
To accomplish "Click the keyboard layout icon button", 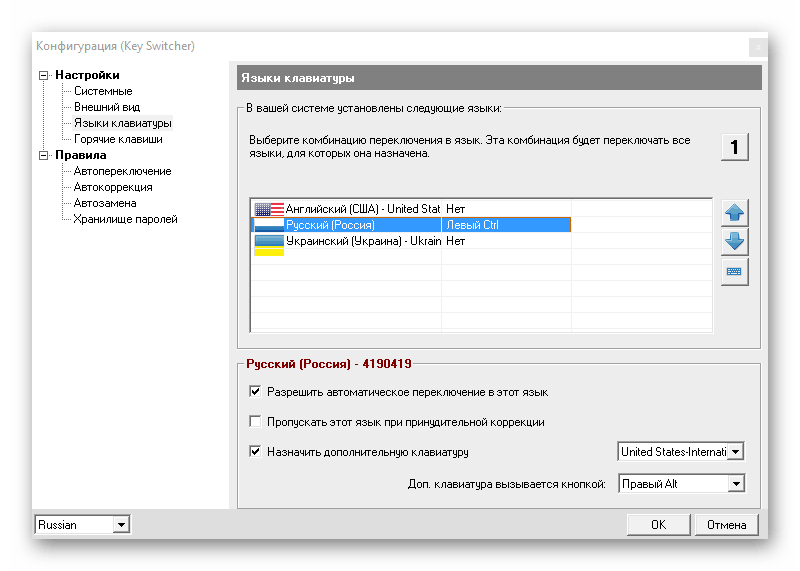I will tap(735, 272).
